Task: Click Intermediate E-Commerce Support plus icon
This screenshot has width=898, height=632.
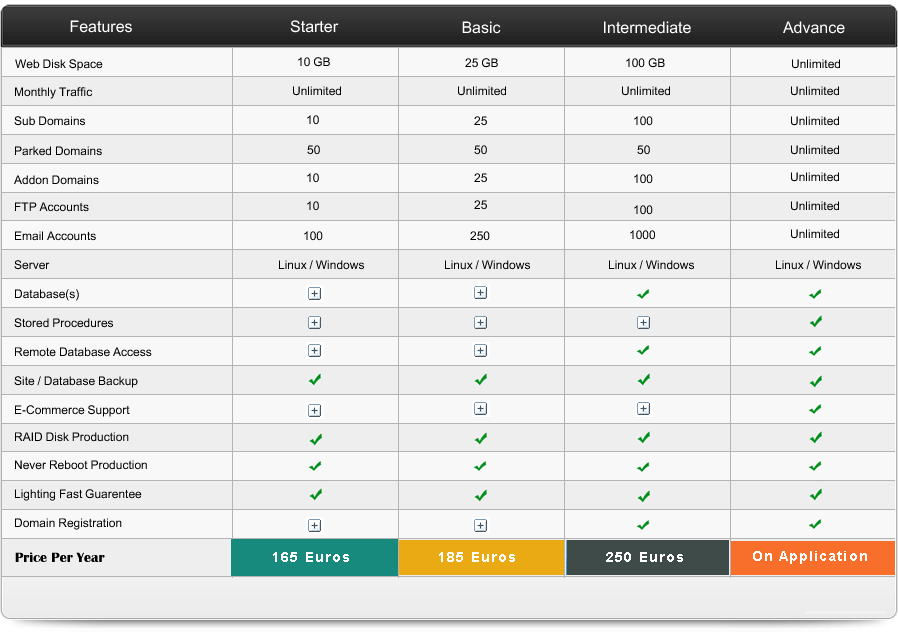Action: click(643, 409)
